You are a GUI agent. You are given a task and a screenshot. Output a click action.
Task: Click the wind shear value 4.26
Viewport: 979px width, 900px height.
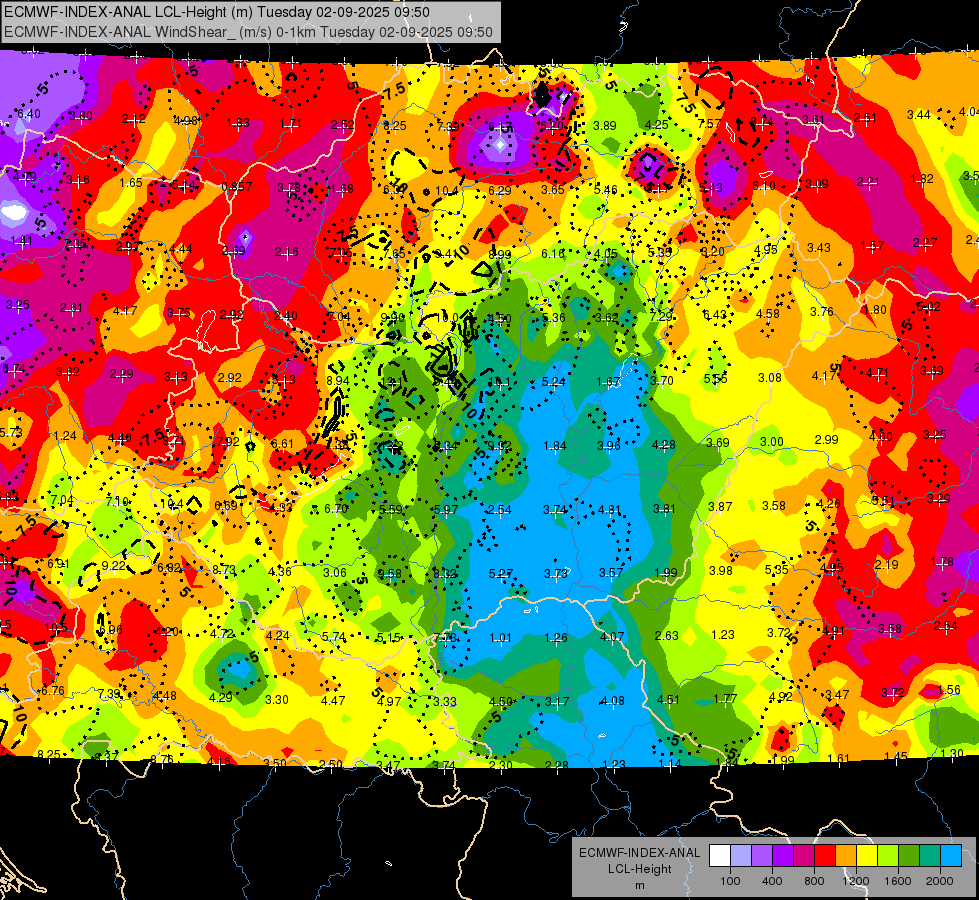click(x=829, y=503)
